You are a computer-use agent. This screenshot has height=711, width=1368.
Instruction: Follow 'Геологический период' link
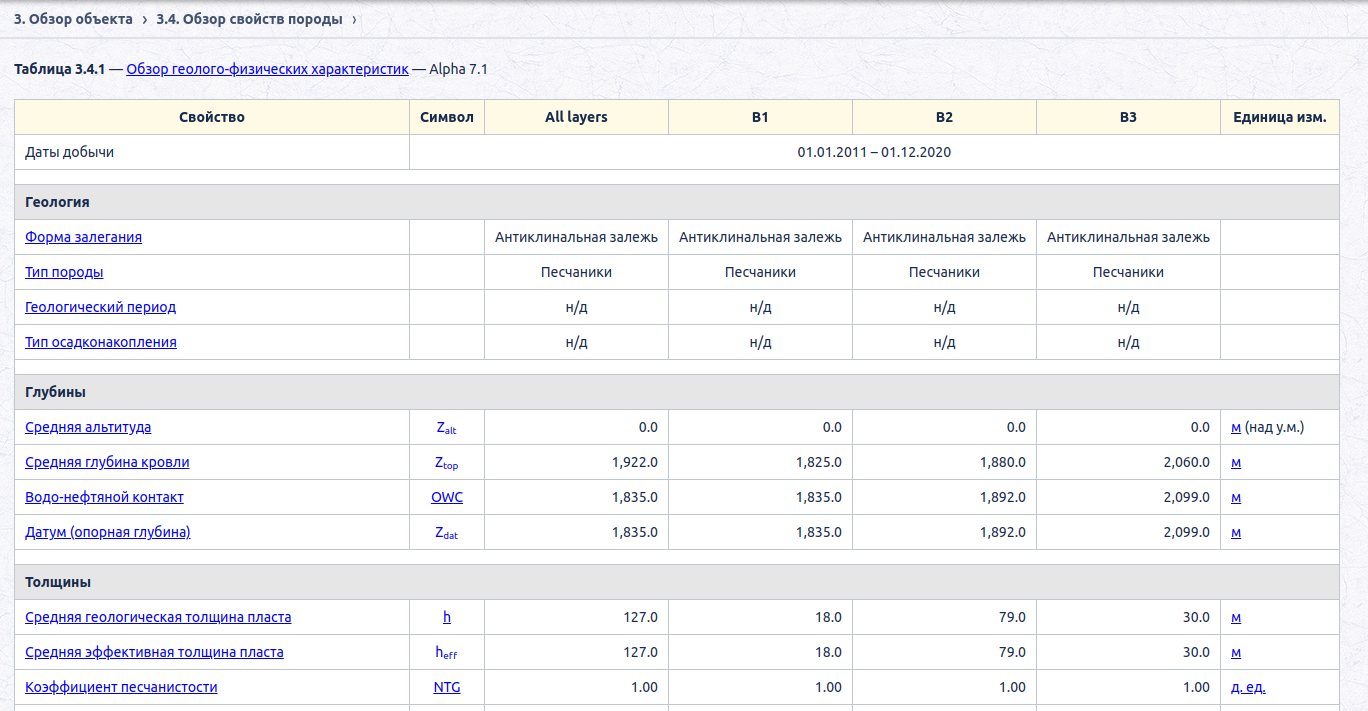[100, 307]
